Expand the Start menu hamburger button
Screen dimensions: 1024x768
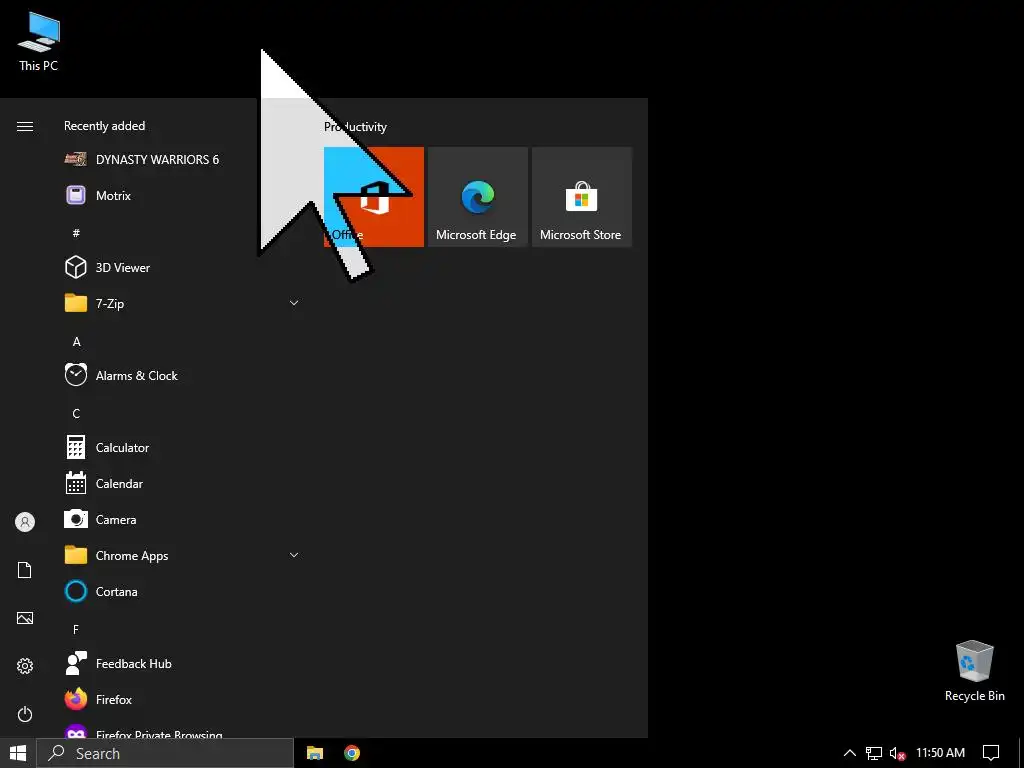tap(25, 126)
